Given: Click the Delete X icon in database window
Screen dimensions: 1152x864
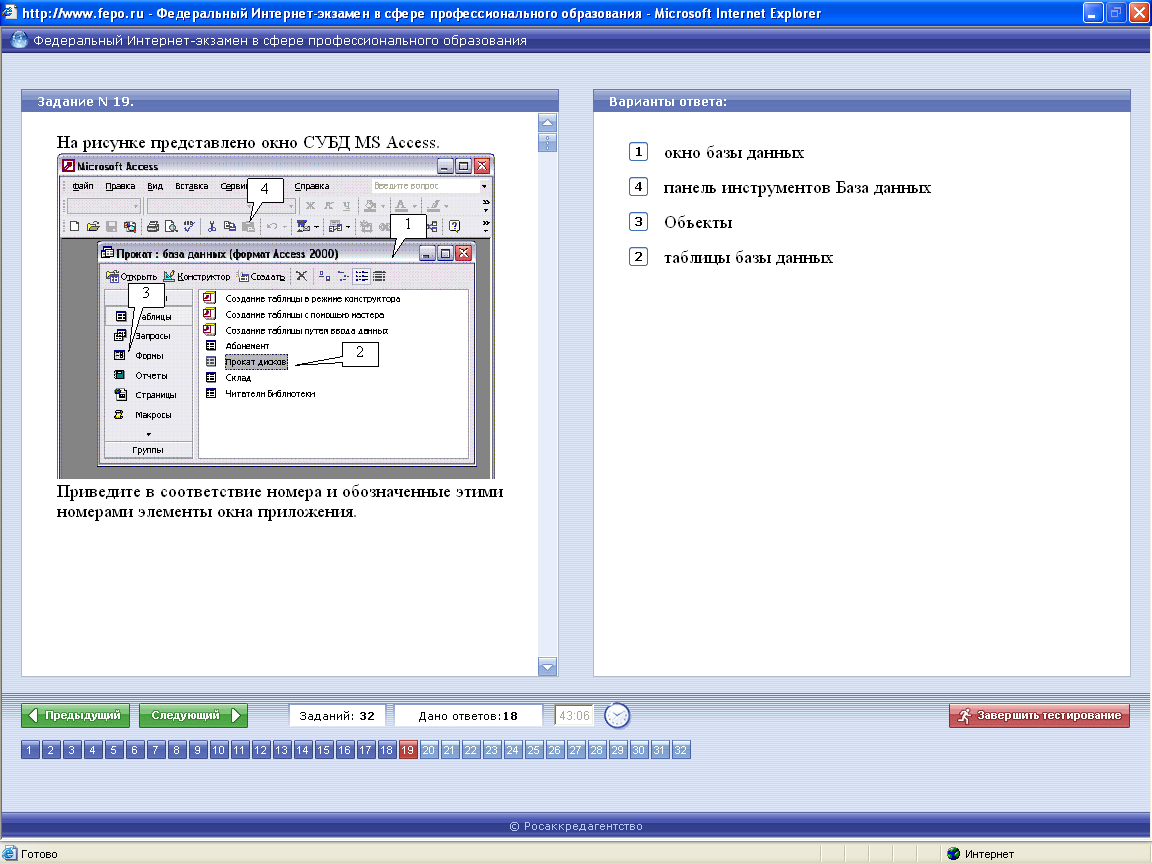Looking at the screenshot, I should point(301,276).
